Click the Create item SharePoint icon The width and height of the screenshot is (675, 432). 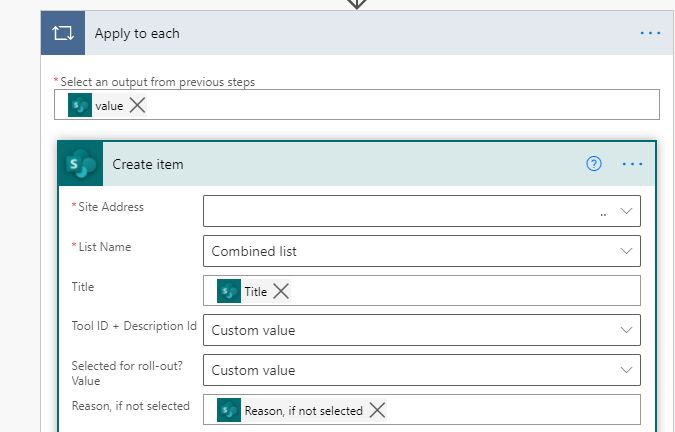pyautogui.click(x=79, y=164)
